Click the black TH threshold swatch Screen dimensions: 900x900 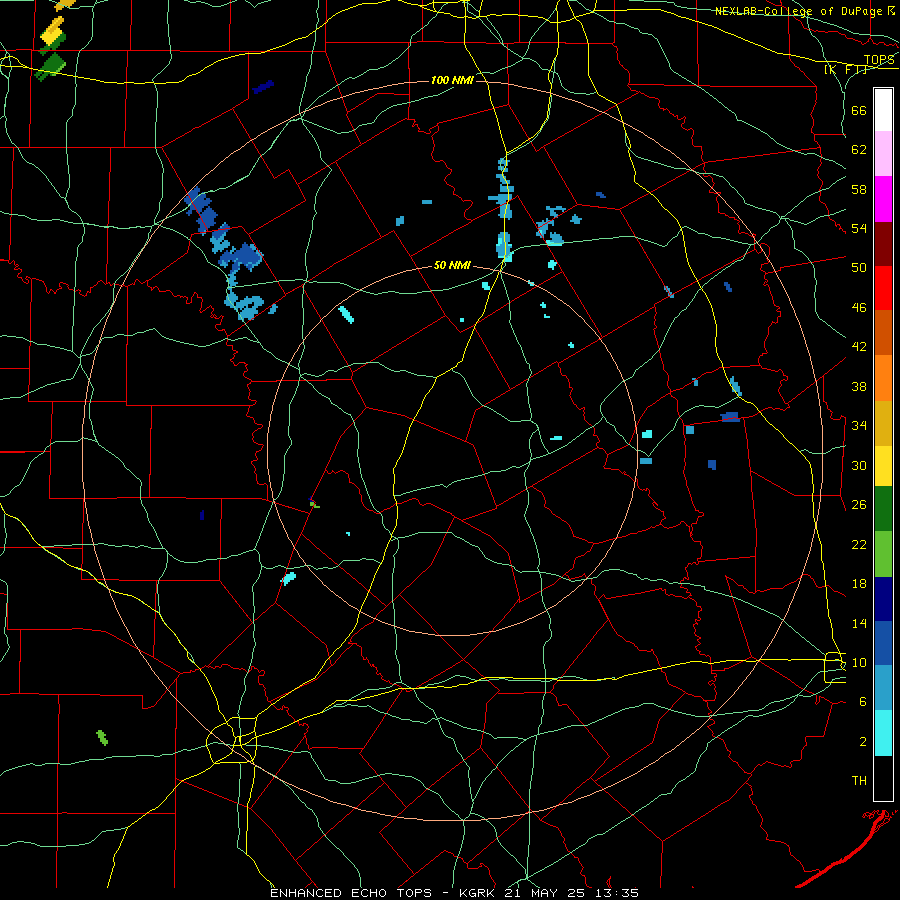[x=883, y=778]
